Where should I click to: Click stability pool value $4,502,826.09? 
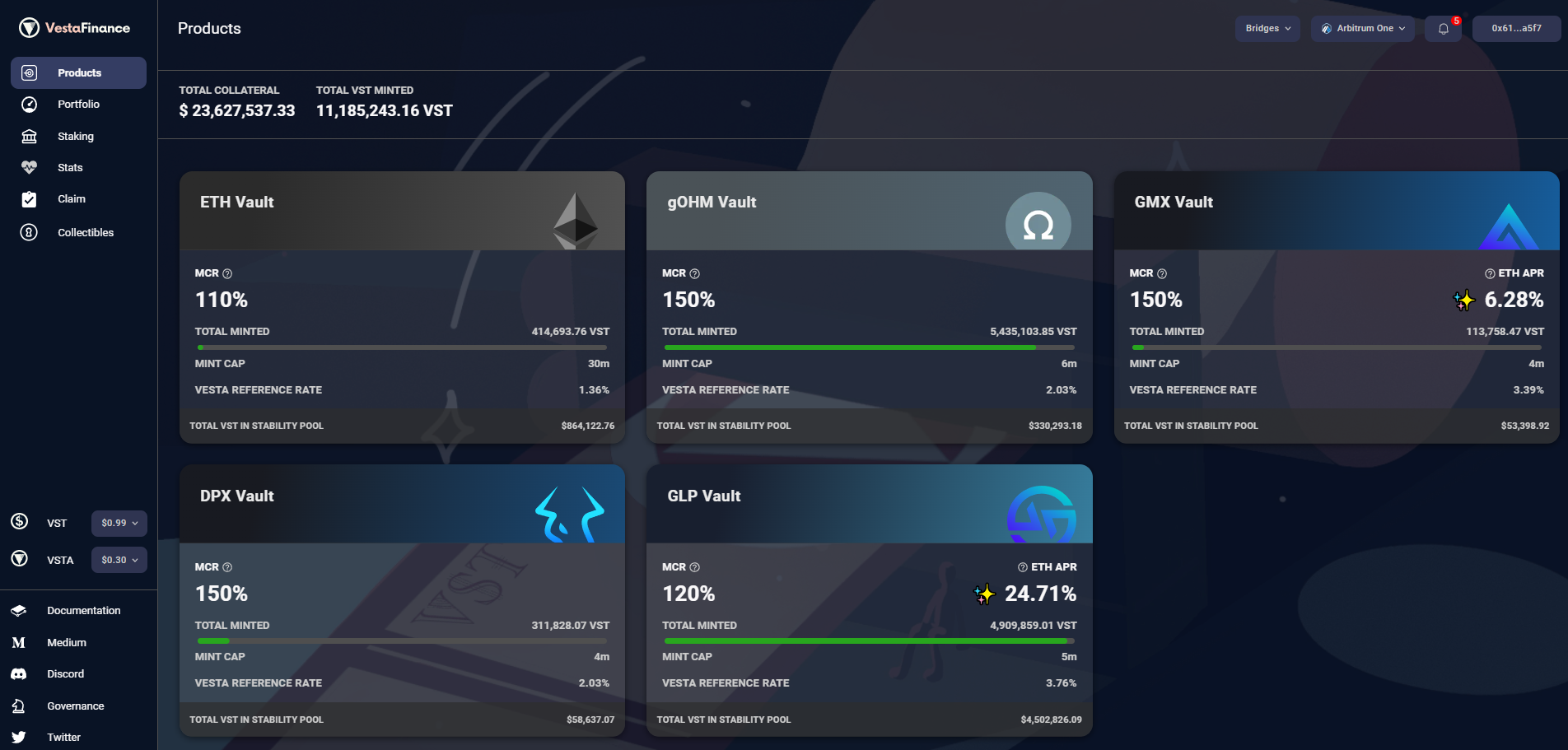1052,720
